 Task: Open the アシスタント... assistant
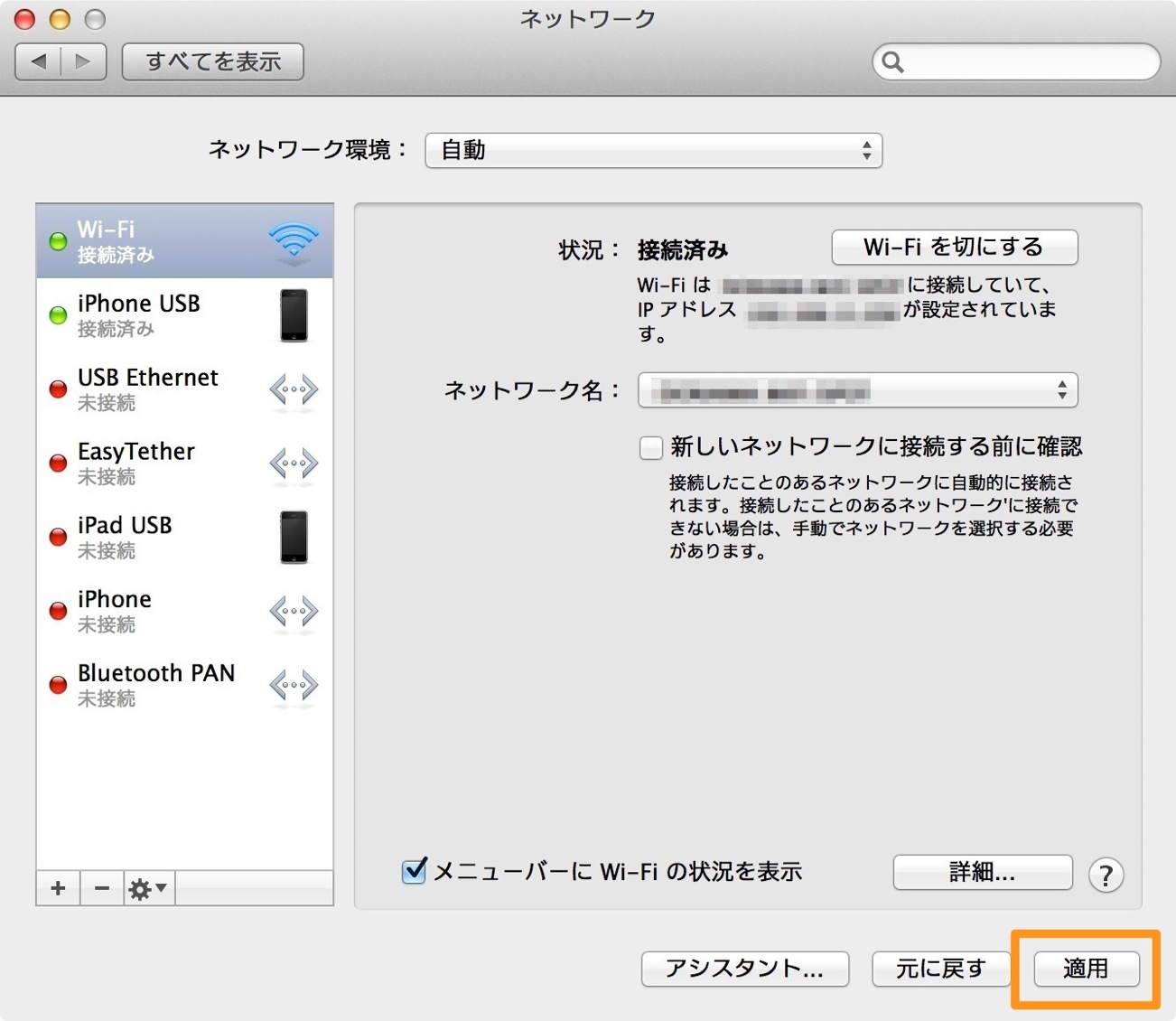745,969
